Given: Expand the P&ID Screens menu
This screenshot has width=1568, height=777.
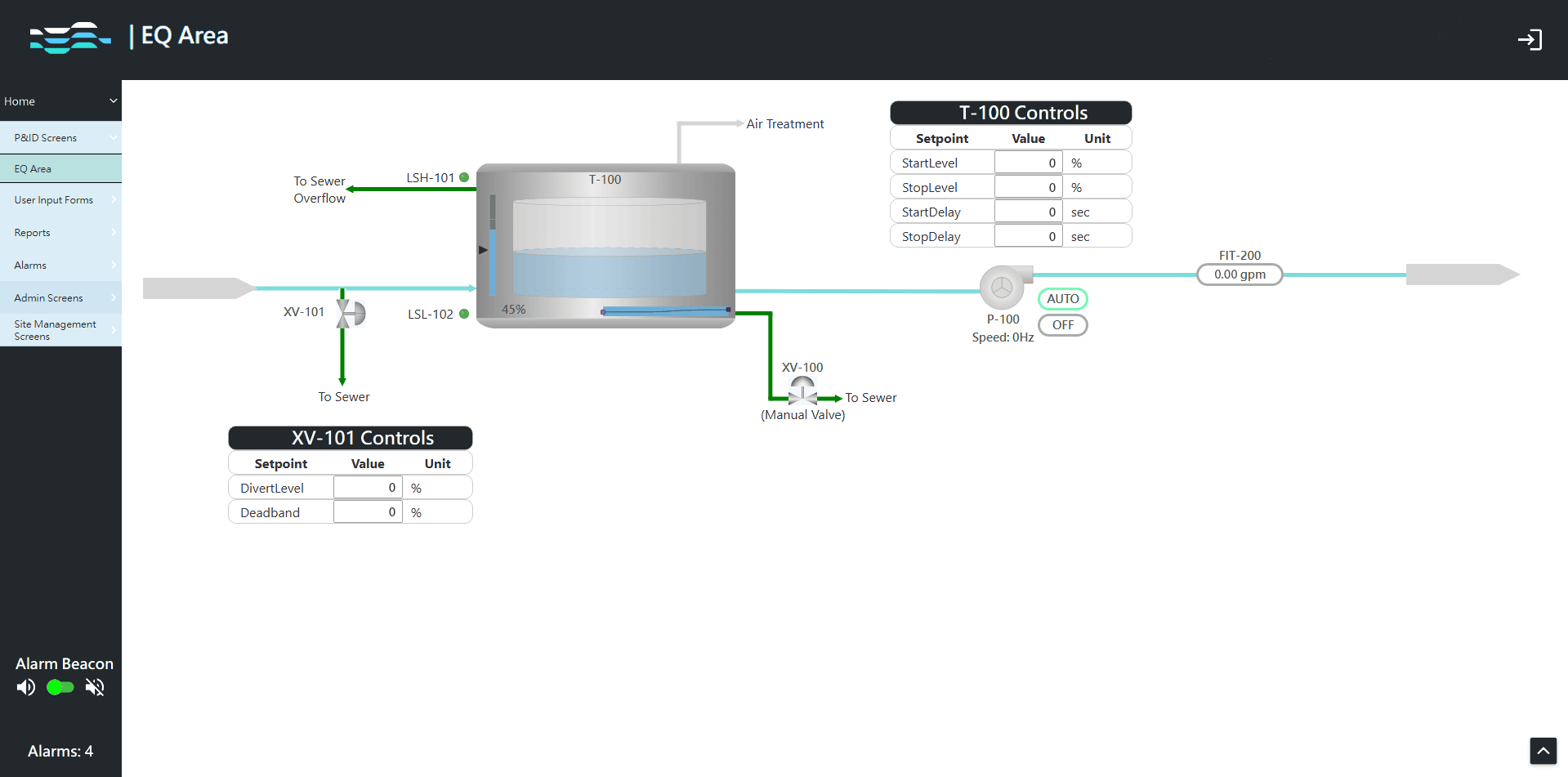Looking at the screenshot, I should tap(60, 137).
